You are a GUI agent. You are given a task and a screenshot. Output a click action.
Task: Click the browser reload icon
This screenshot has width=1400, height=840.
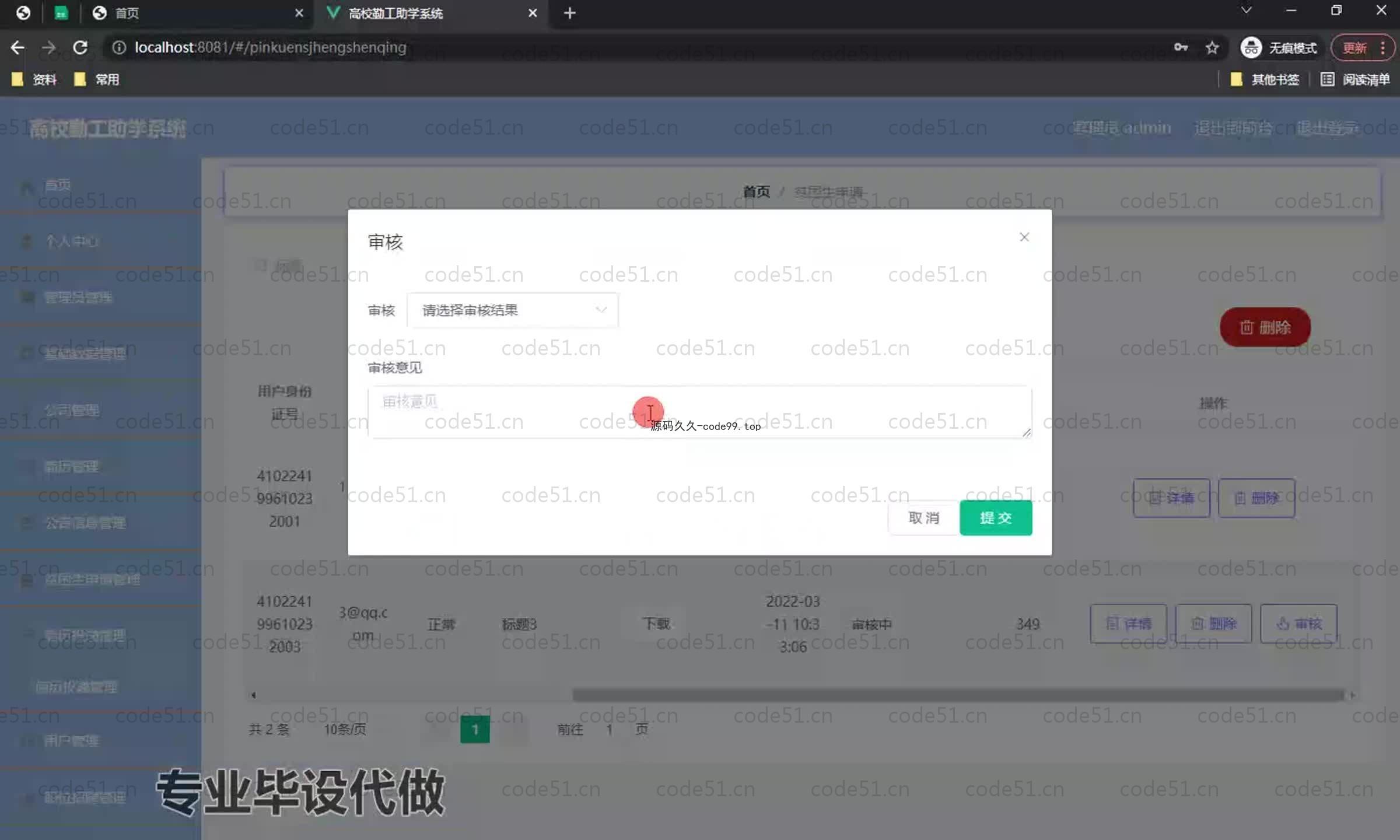click(80, 47)
